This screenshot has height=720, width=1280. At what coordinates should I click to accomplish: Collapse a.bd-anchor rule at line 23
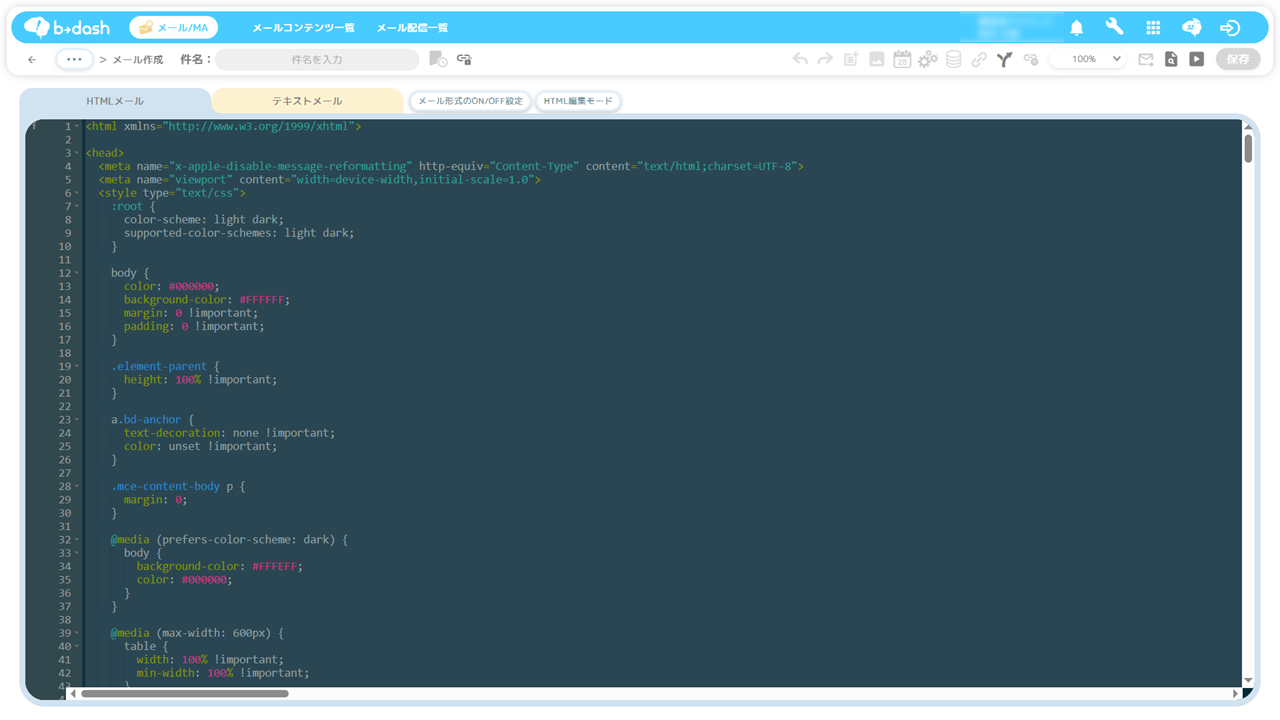tap(77, 420)
